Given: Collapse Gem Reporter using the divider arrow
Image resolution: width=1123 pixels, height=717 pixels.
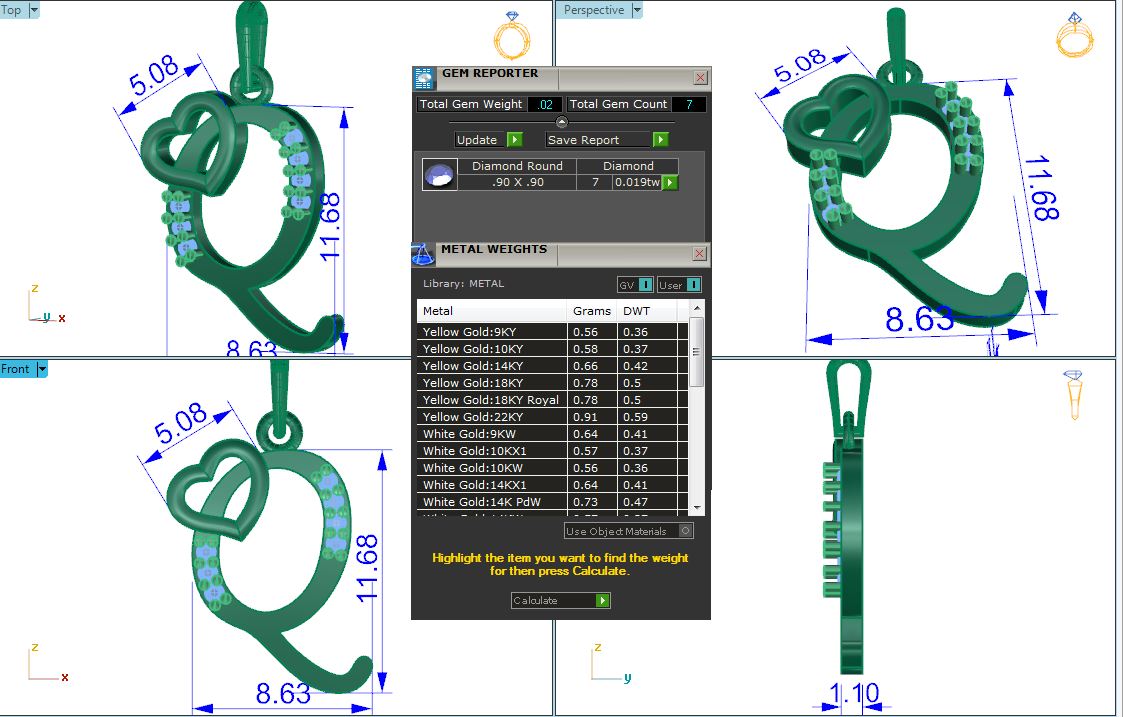Looking at the screenshot, I should [561, 122].
